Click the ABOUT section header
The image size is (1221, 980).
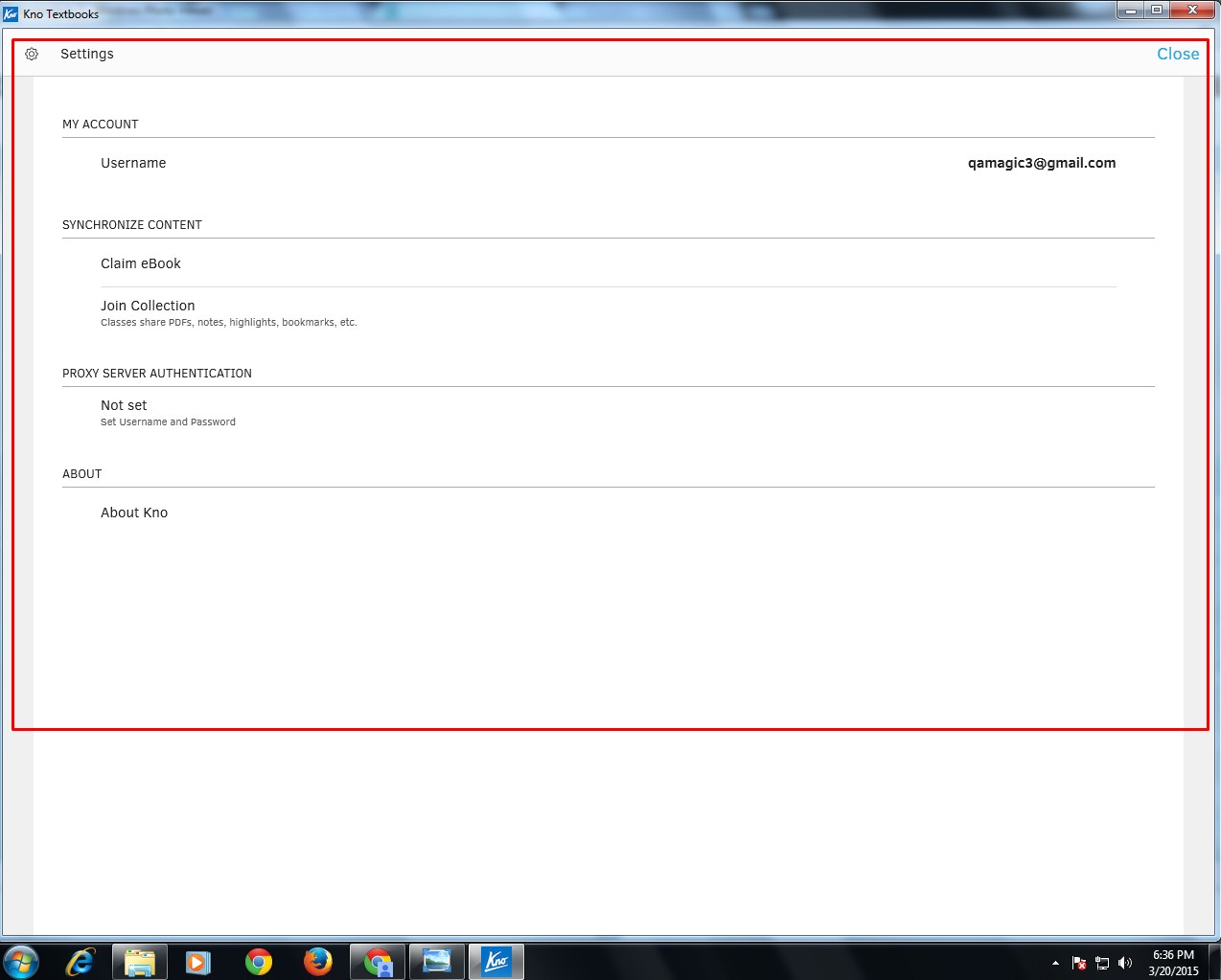click(82, 474)
